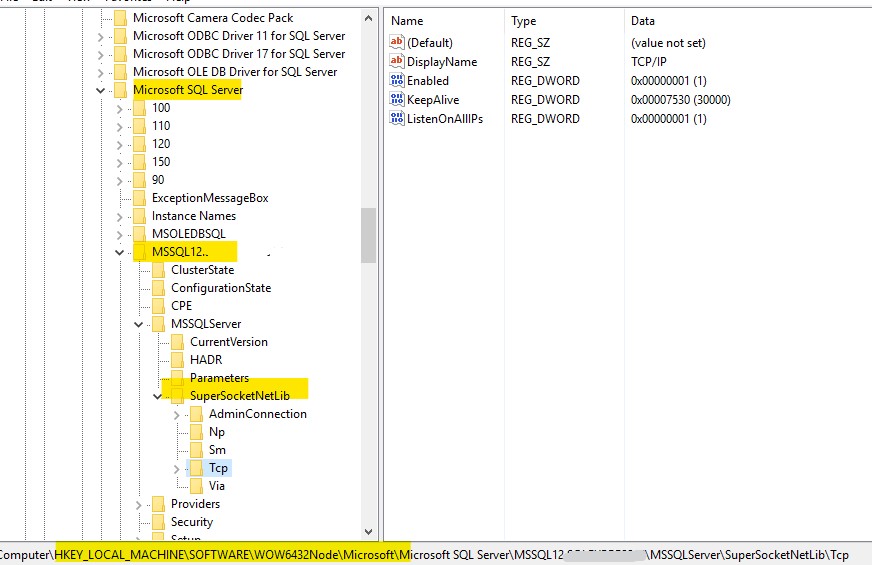Click the AdminConnection folder icon
The width and height of the screenshot is (872, 565).
click(196, 414)
